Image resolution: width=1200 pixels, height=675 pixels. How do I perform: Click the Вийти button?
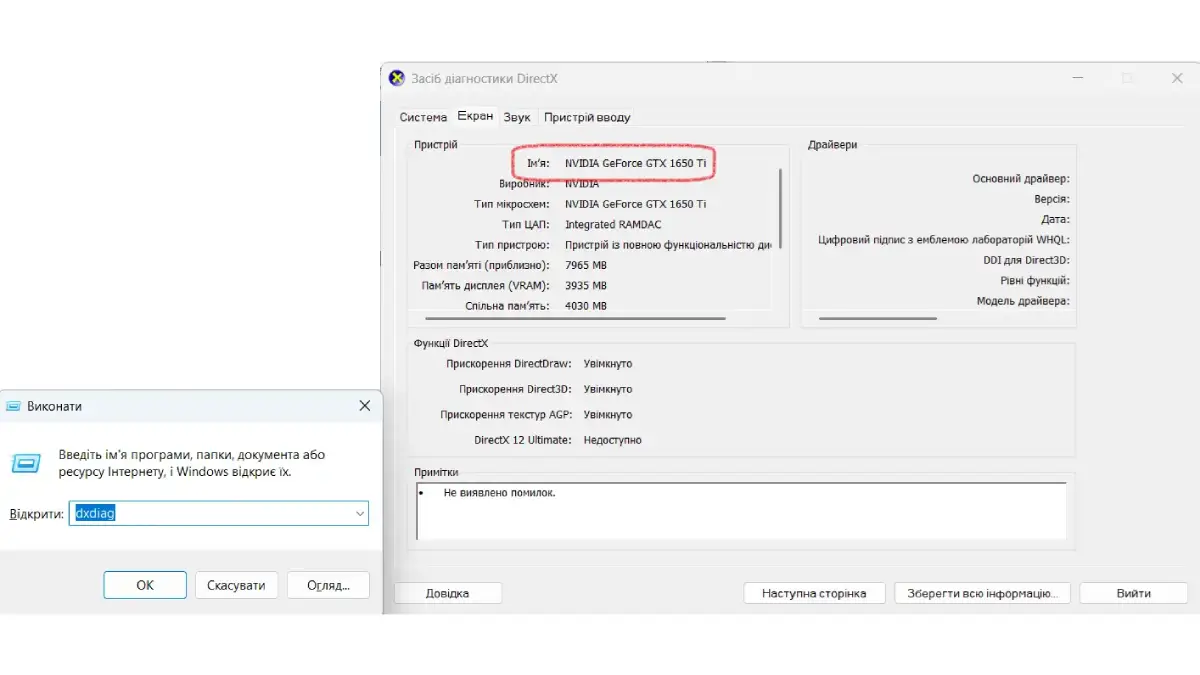1133,593
